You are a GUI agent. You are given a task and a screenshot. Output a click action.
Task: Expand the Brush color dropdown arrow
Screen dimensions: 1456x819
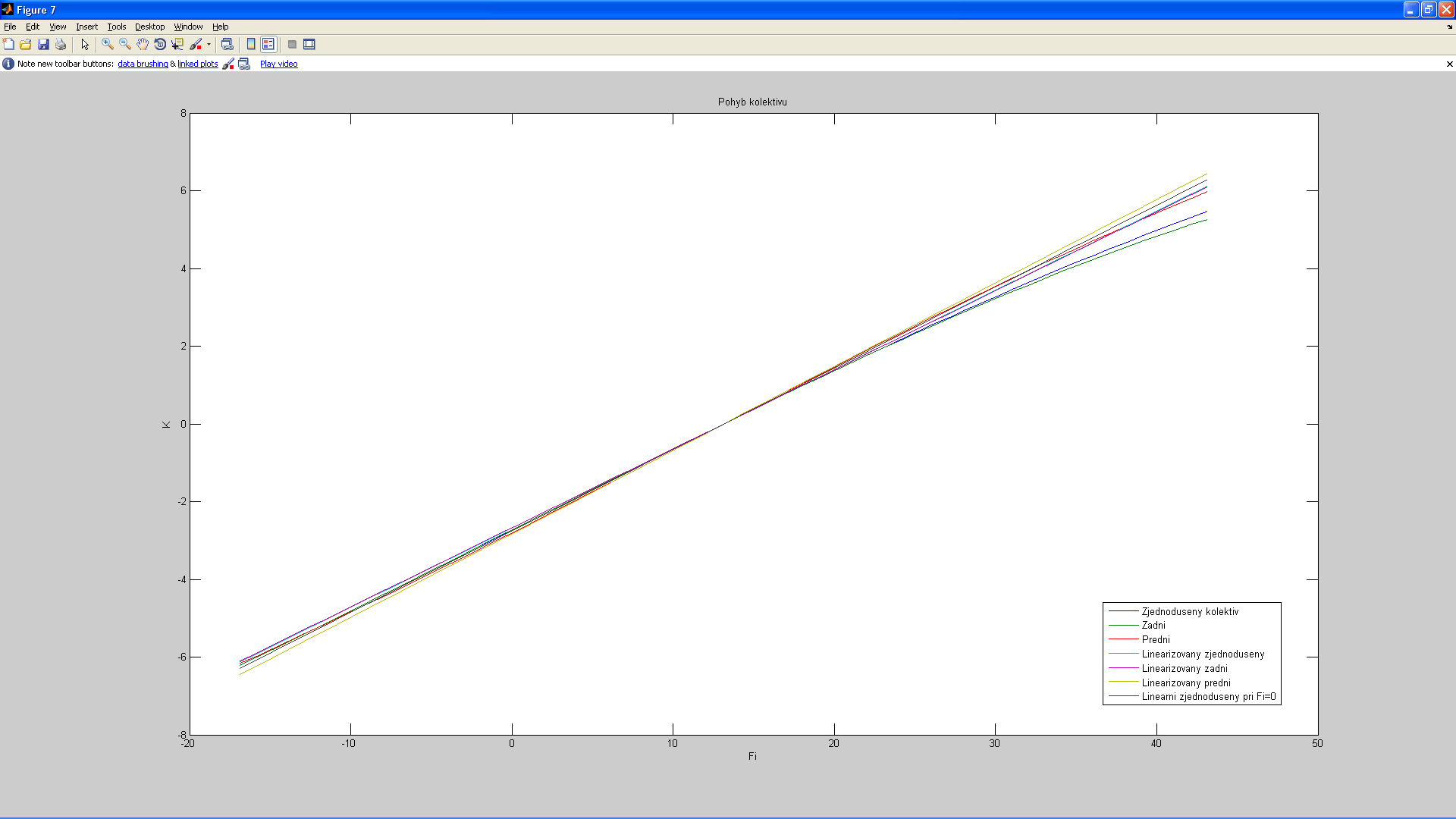[x=209, y=44]
